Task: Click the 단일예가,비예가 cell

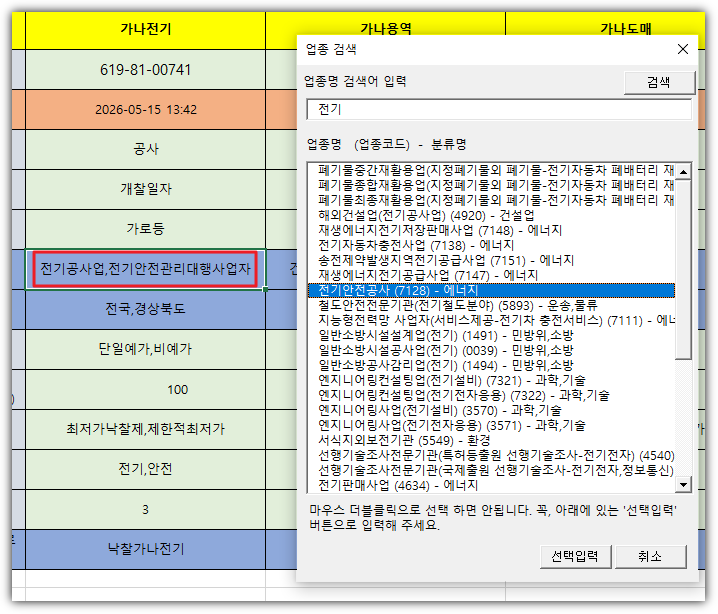Action: pos(146,349)
